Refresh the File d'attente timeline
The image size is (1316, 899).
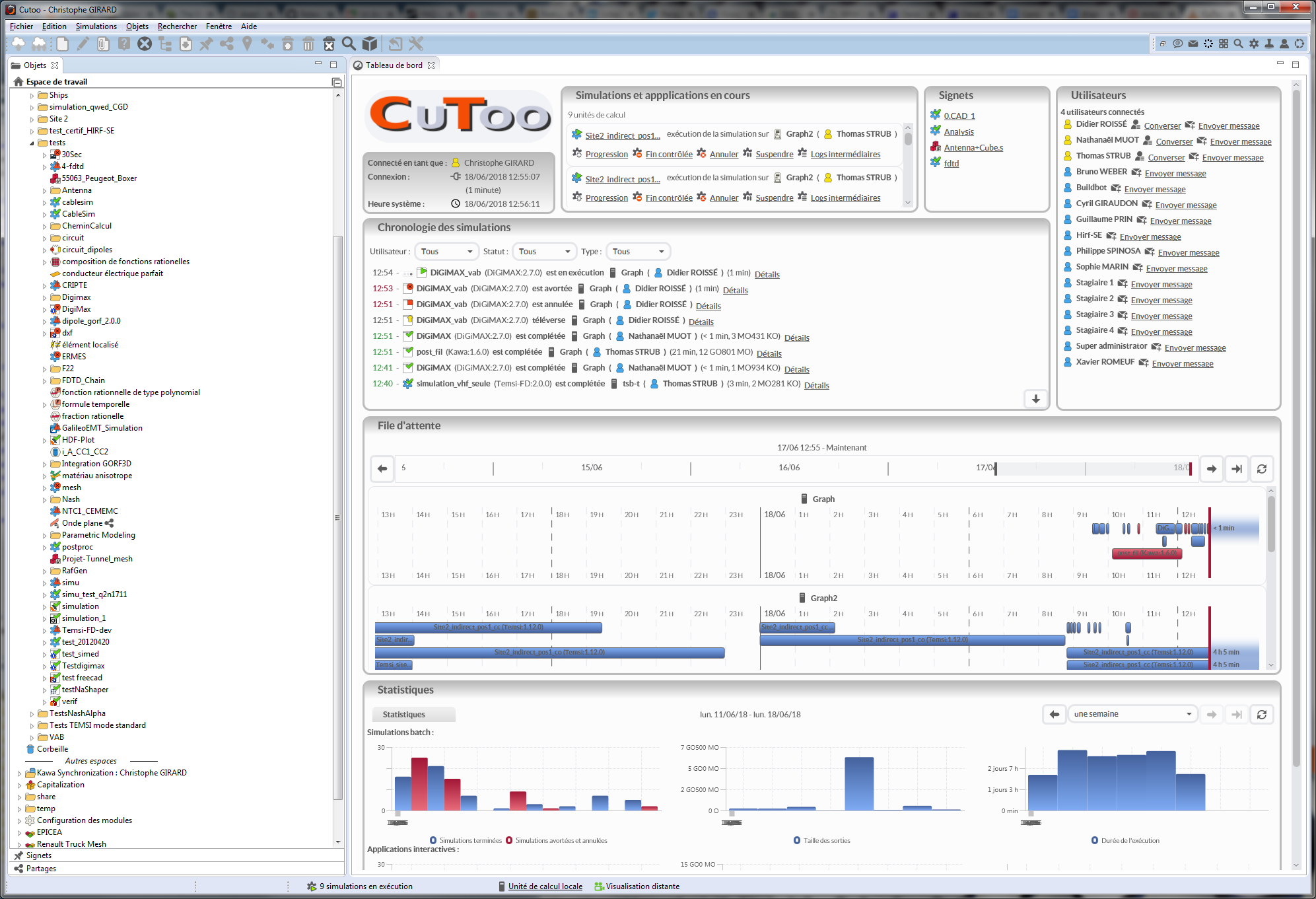1262,468
